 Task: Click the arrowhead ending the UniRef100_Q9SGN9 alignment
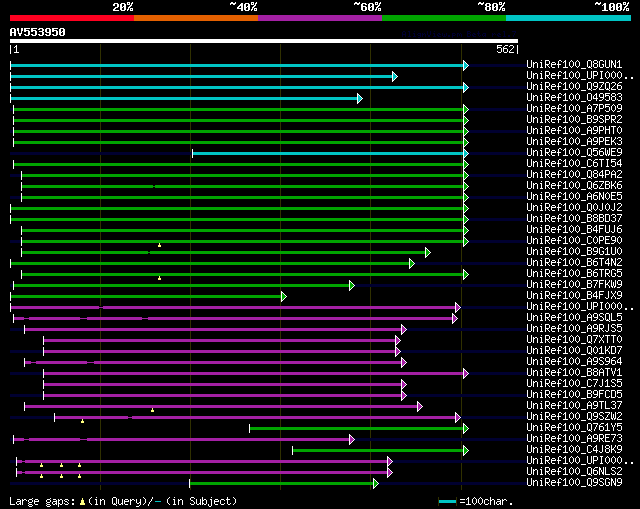376,484
